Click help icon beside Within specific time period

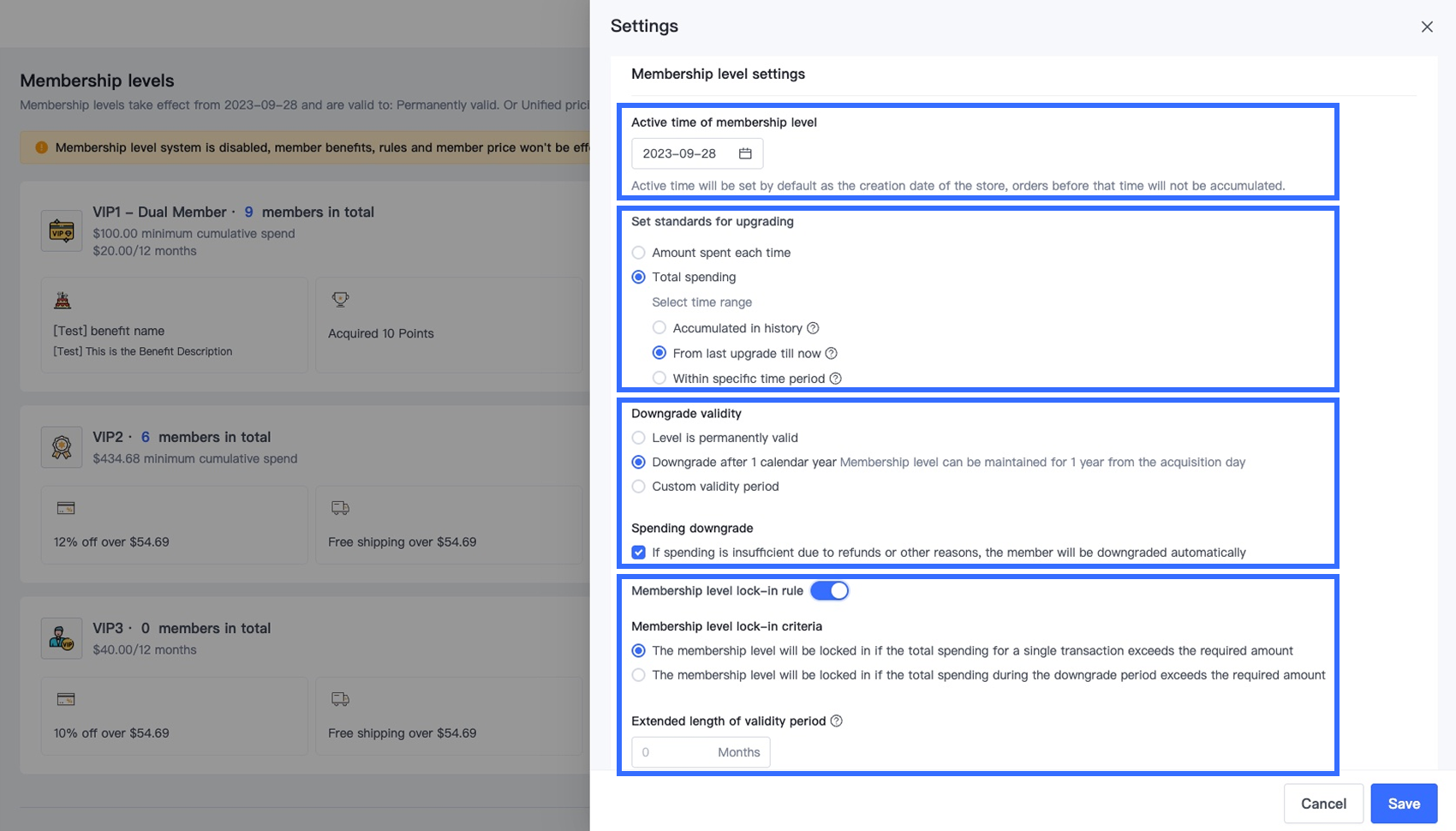click(836, 379)
